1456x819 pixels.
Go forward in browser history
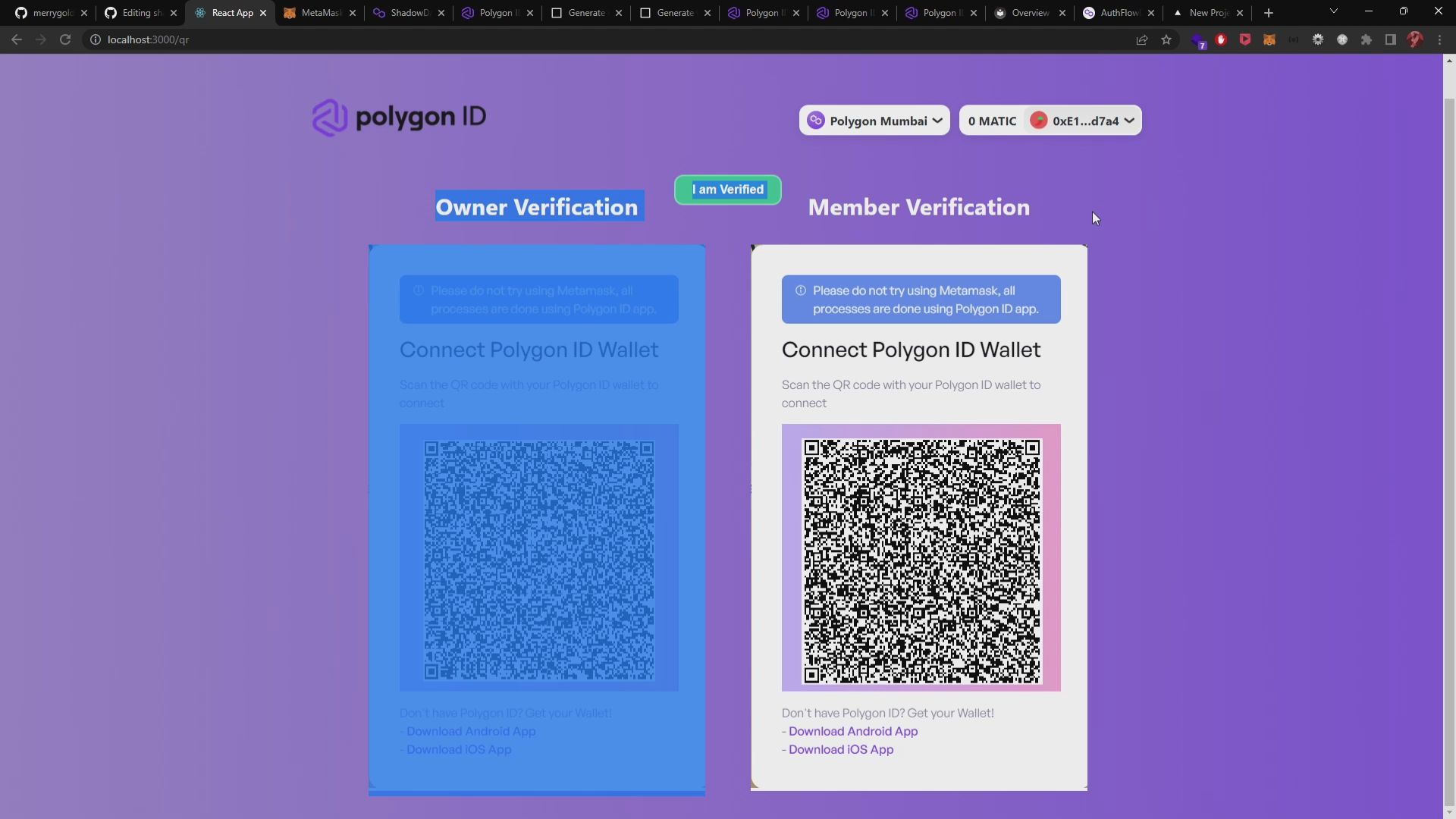[41, 39]
